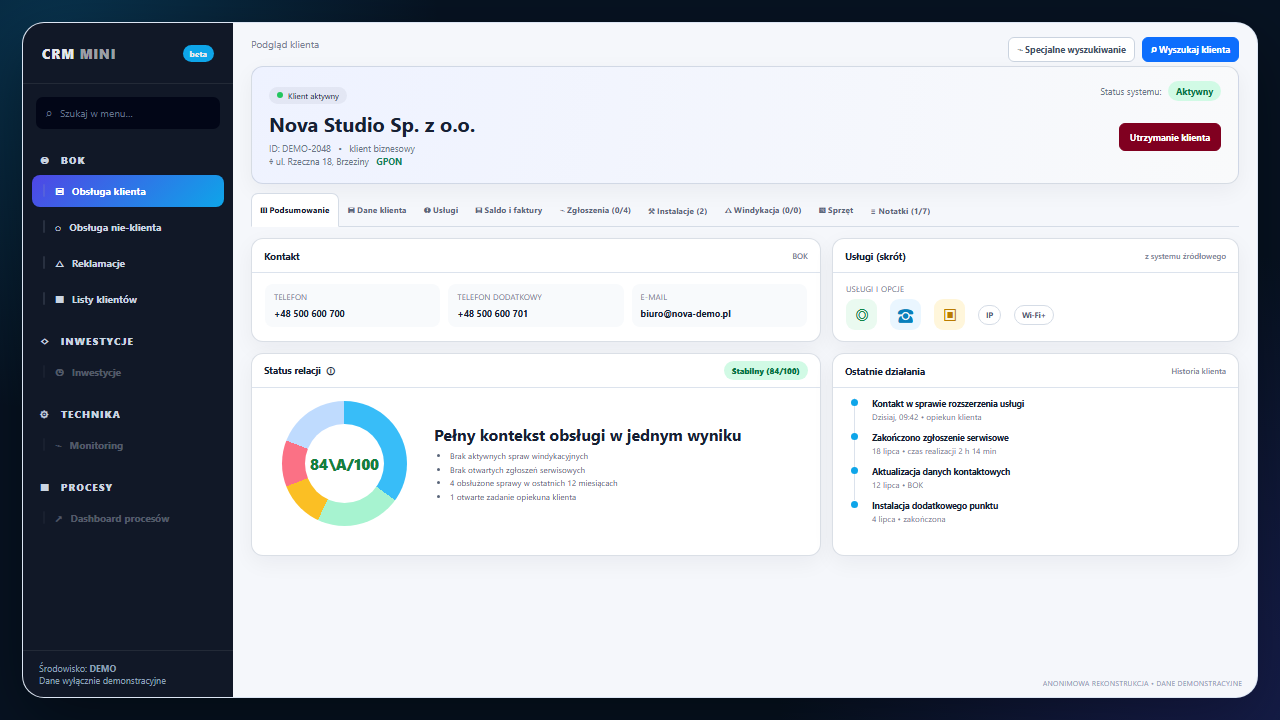
Task: Click the beta badge next to CRM MINI
Action: point(198,54)
